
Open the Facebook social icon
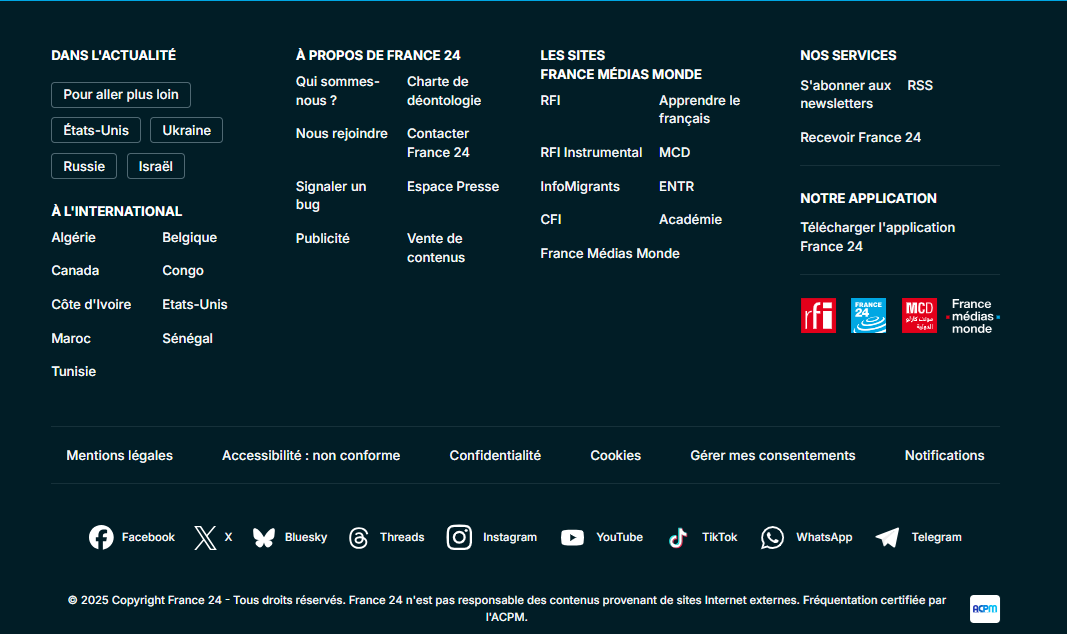101,538
